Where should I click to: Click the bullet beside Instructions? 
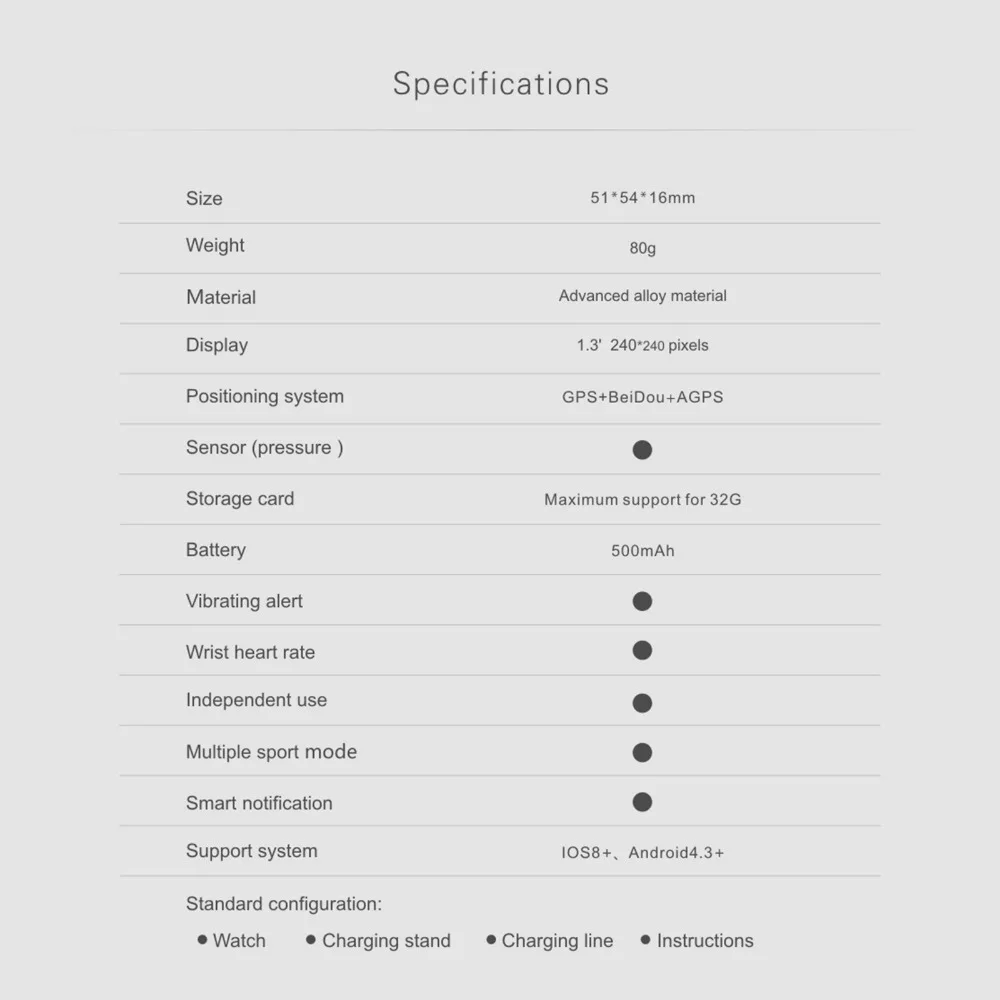pyautogui.click(x=645, y=939)
